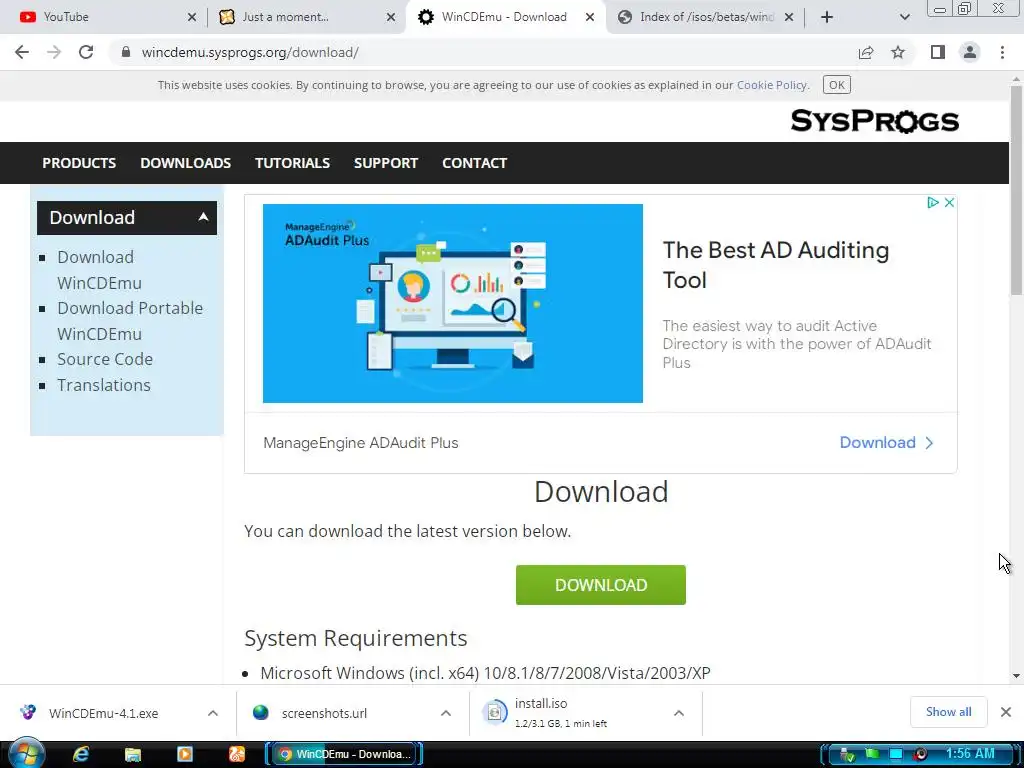Expand options for WinCDEmu-4.1.exe download

tap(213, 713)
